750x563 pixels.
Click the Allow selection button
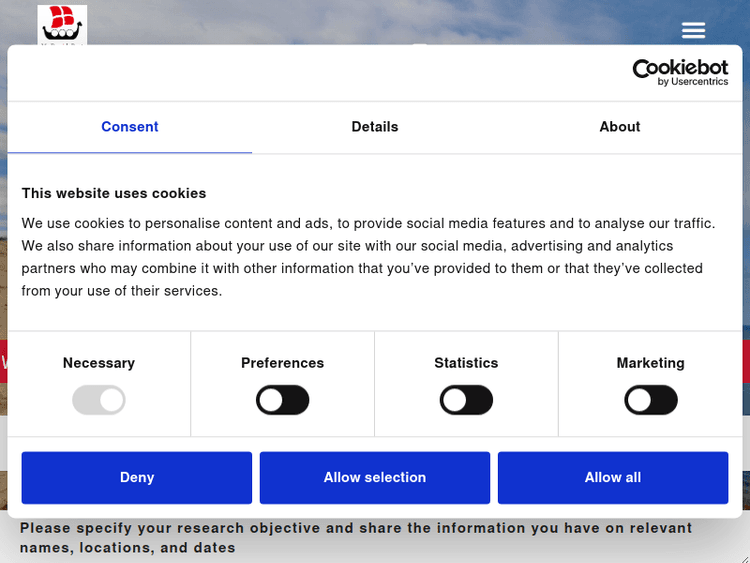coord(375,478)
